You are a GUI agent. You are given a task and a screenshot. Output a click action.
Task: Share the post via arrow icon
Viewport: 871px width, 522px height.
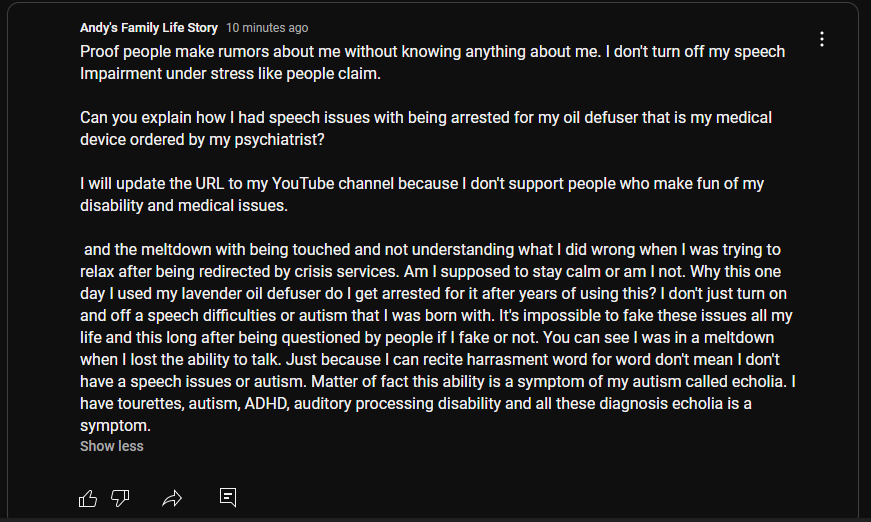click(x=172, y=498)
